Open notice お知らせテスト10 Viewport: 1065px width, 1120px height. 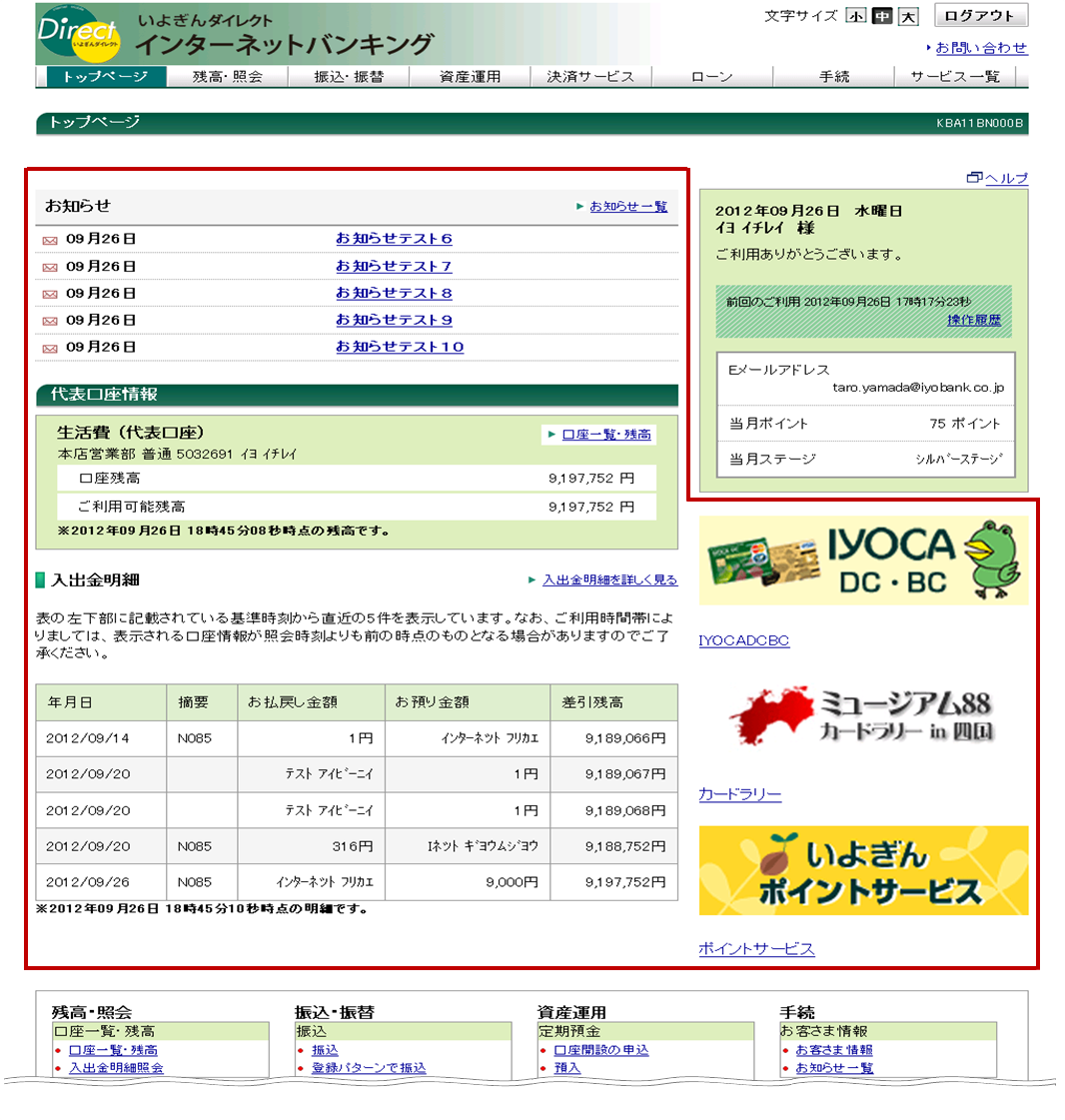click(x=400, y=347)
